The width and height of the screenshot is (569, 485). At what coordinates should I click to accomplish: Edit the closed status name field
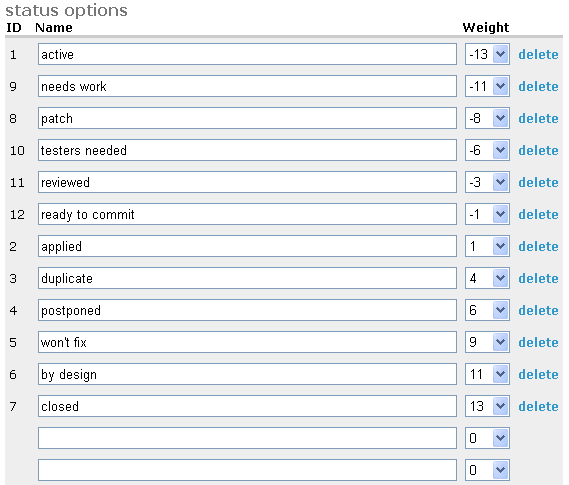247,406
